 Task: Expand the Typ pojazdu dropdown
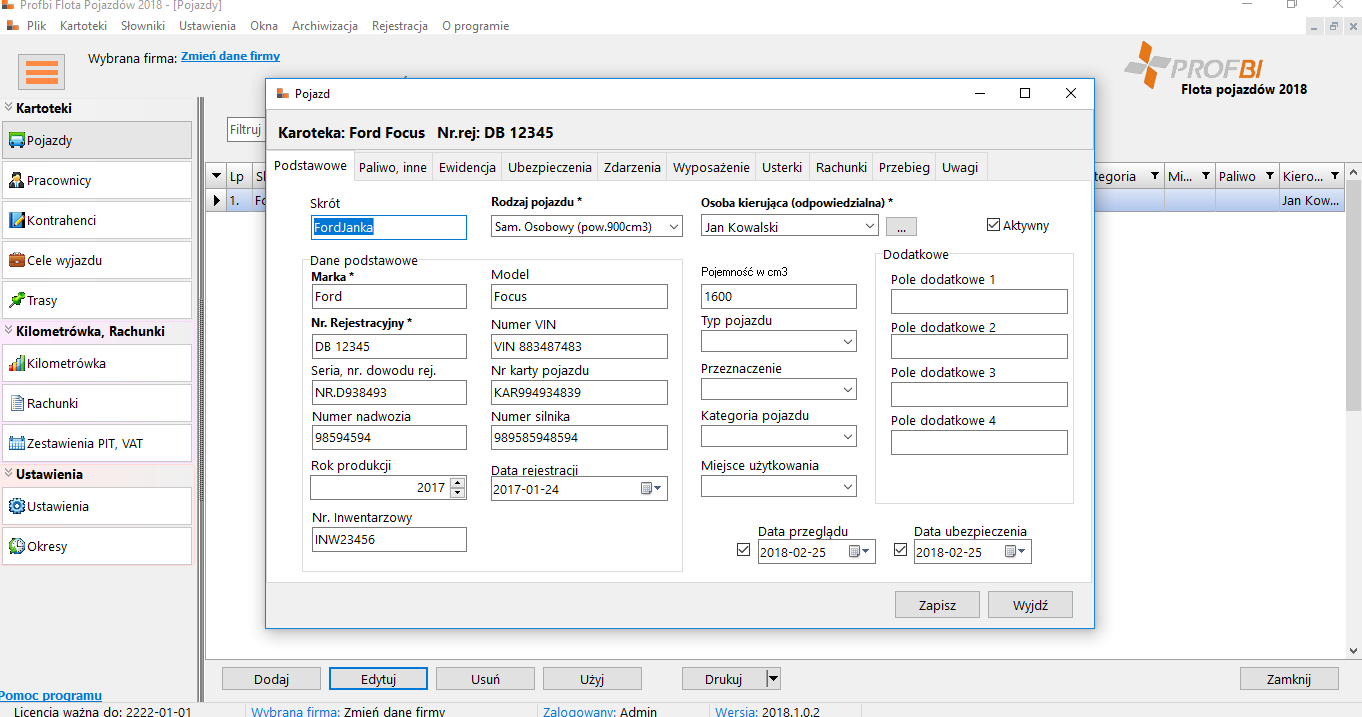(848, 342)
